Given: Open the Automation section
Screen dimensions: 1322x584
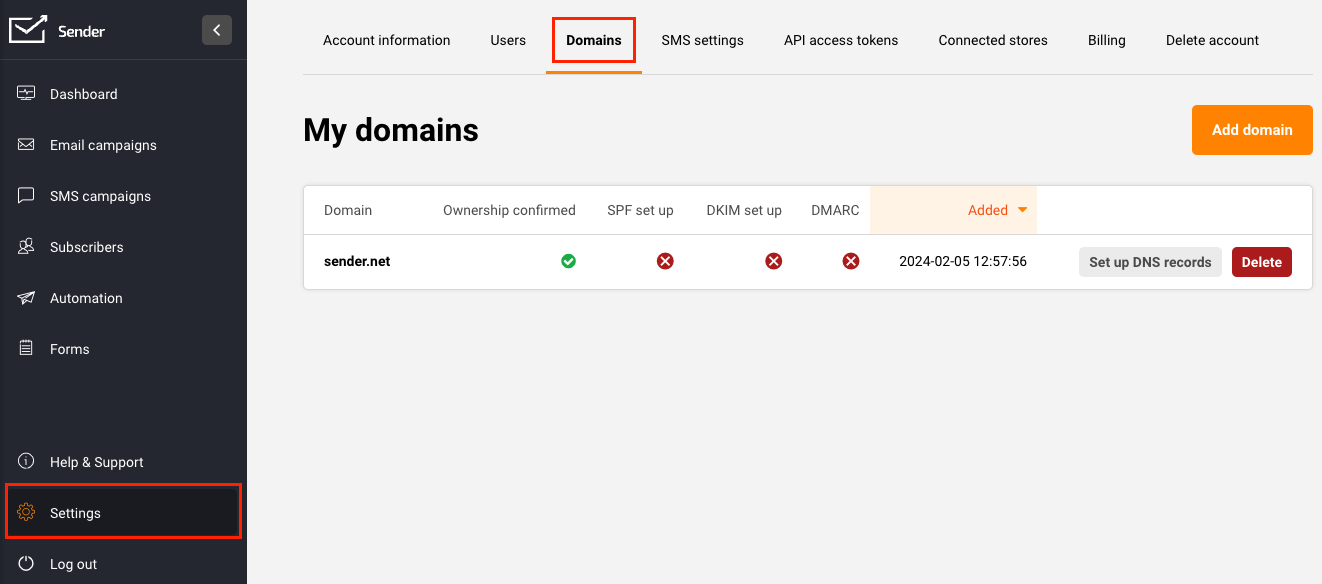Looking at the screenshot, I should click(x=86, y=298).
